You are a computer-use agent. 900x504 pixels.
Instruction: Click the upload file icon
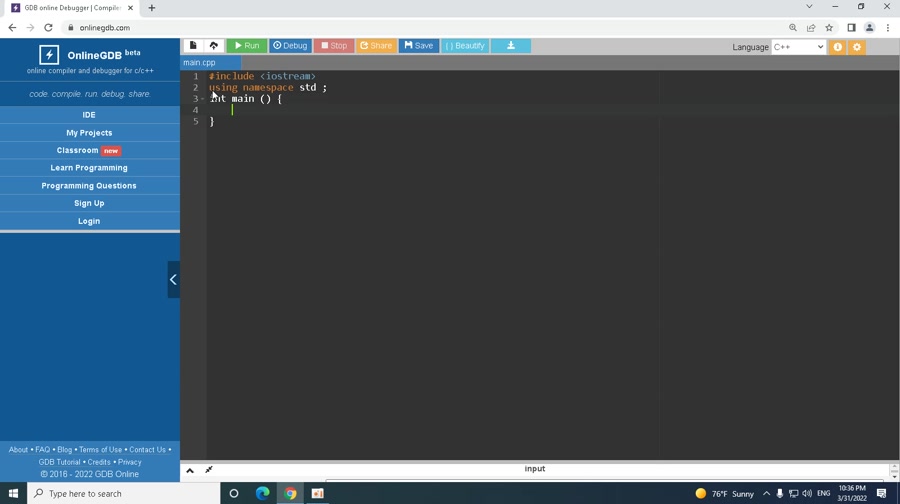(214, 46)
